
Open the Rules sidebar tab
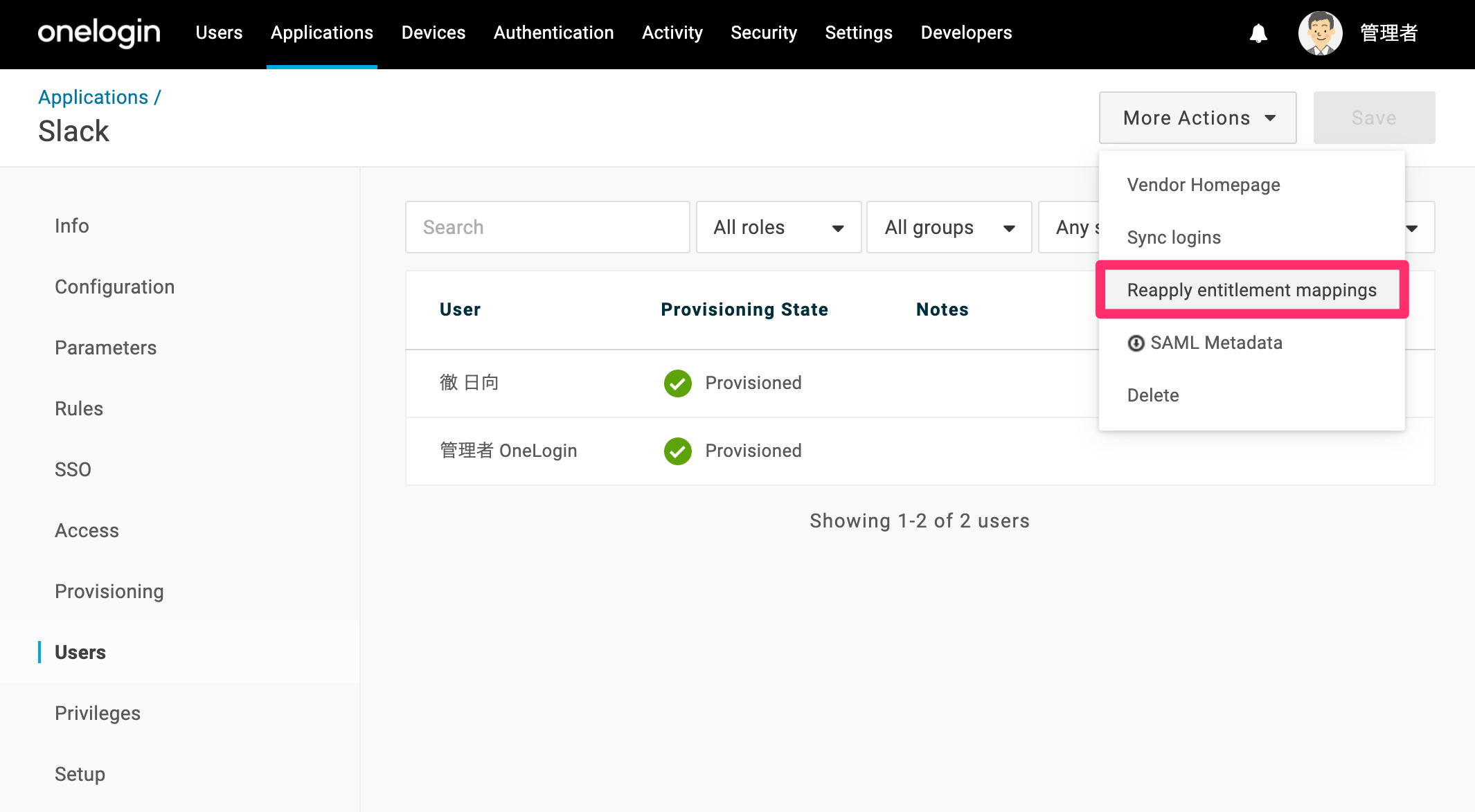79,408
